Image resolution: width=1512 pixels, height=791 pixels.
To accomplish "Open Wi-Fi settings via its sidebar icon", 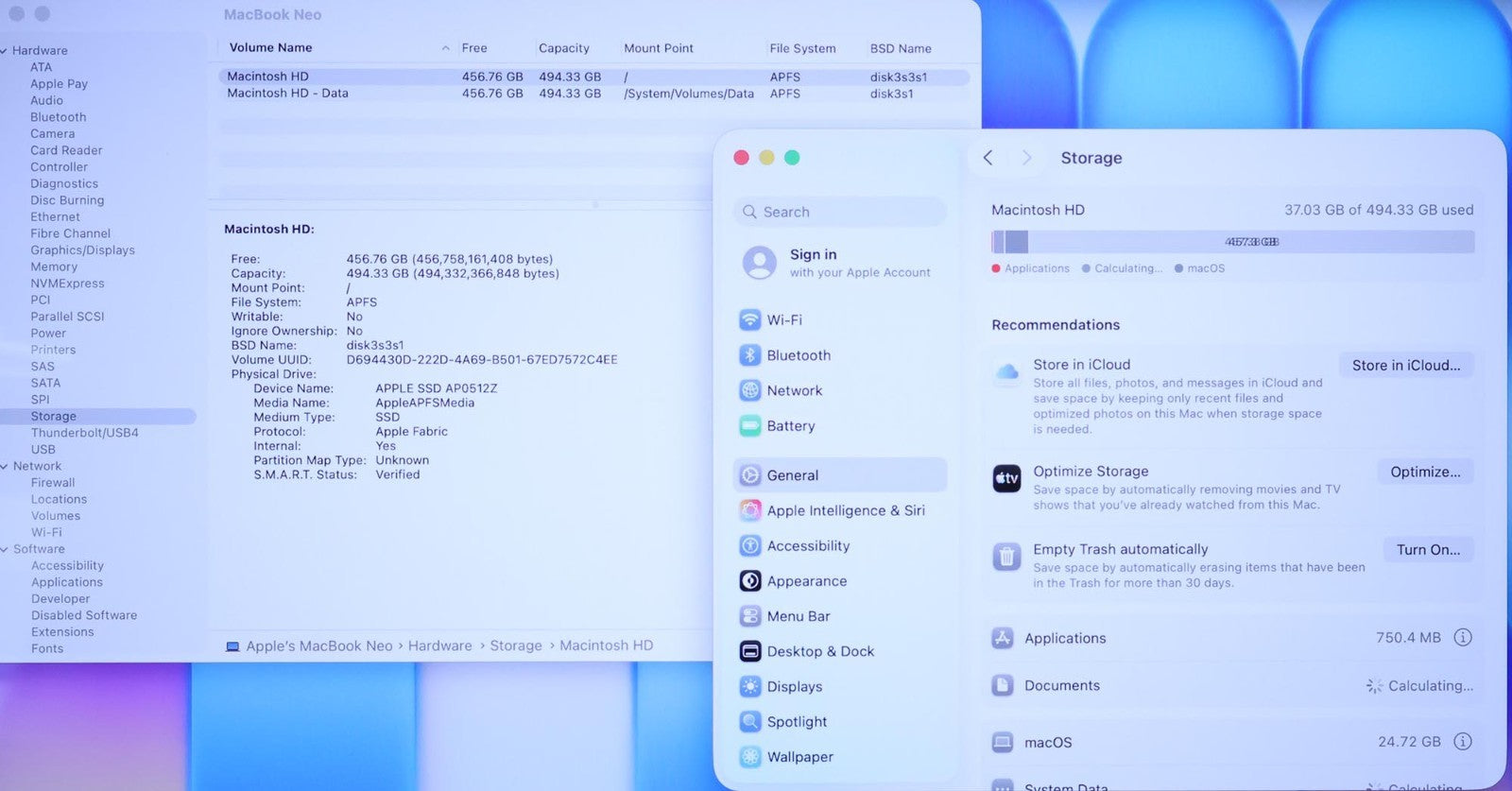I will 750,319.
